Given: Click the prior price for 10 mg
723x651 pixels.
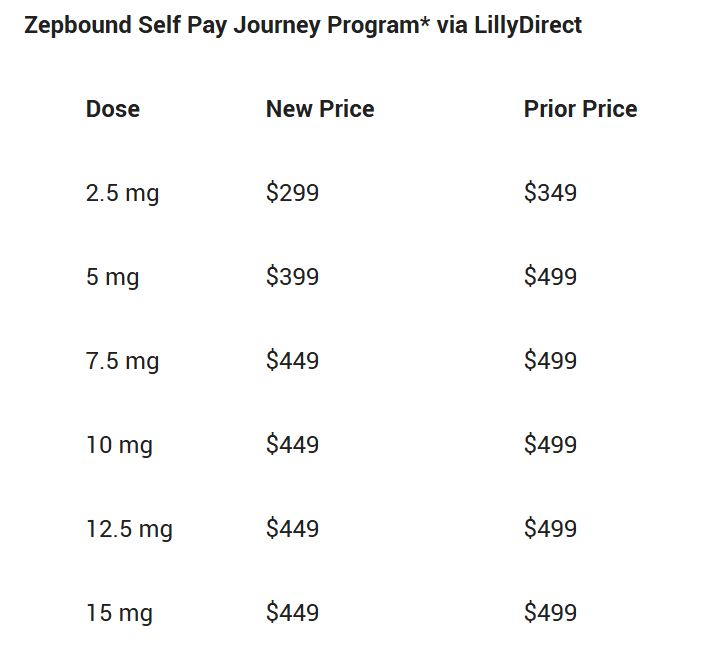Looking at the screenshot, I should click(x=550, y=445).
